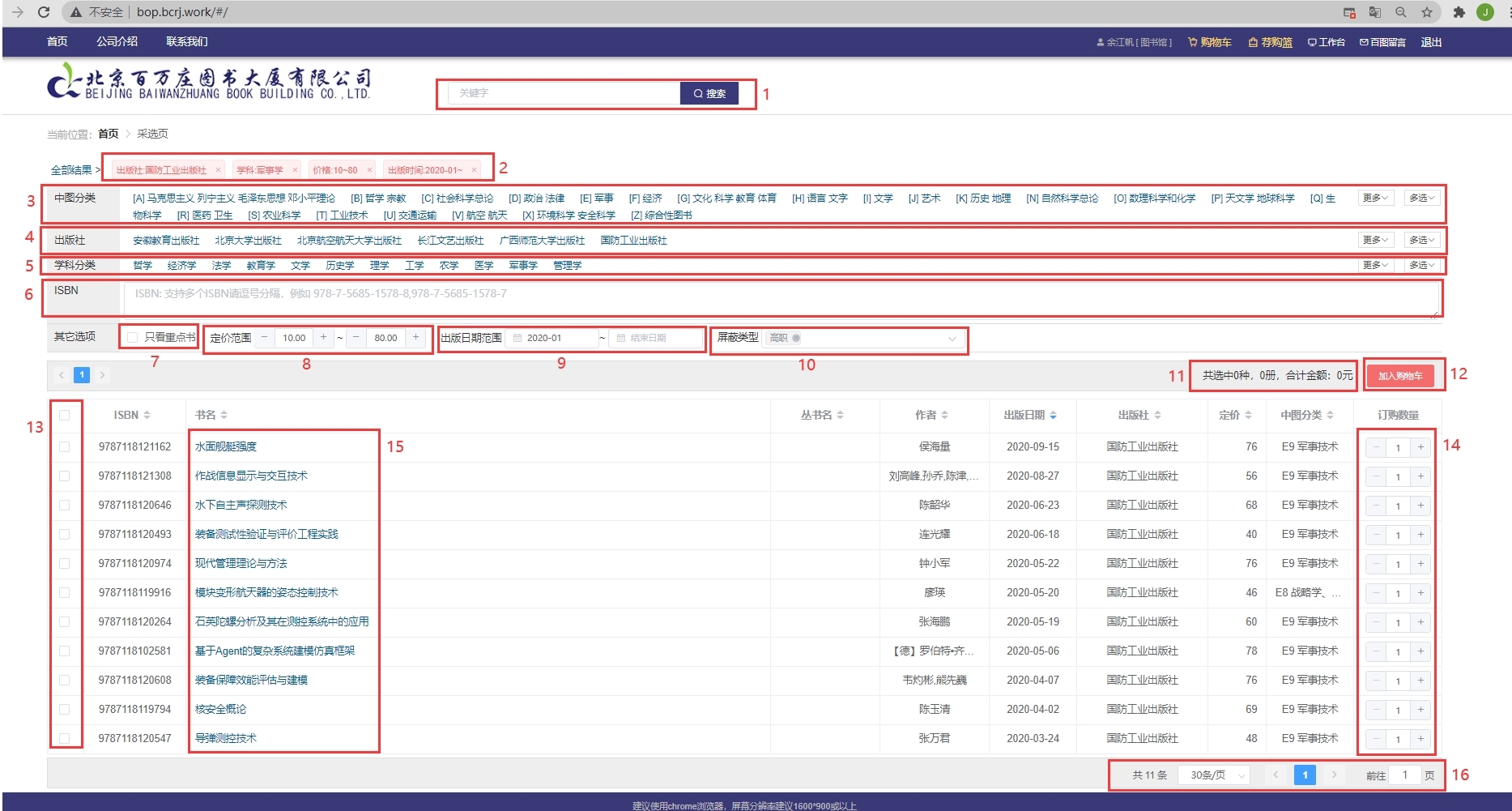Click the 前往 page number input
The image size is (1512, 811).
1405,775
